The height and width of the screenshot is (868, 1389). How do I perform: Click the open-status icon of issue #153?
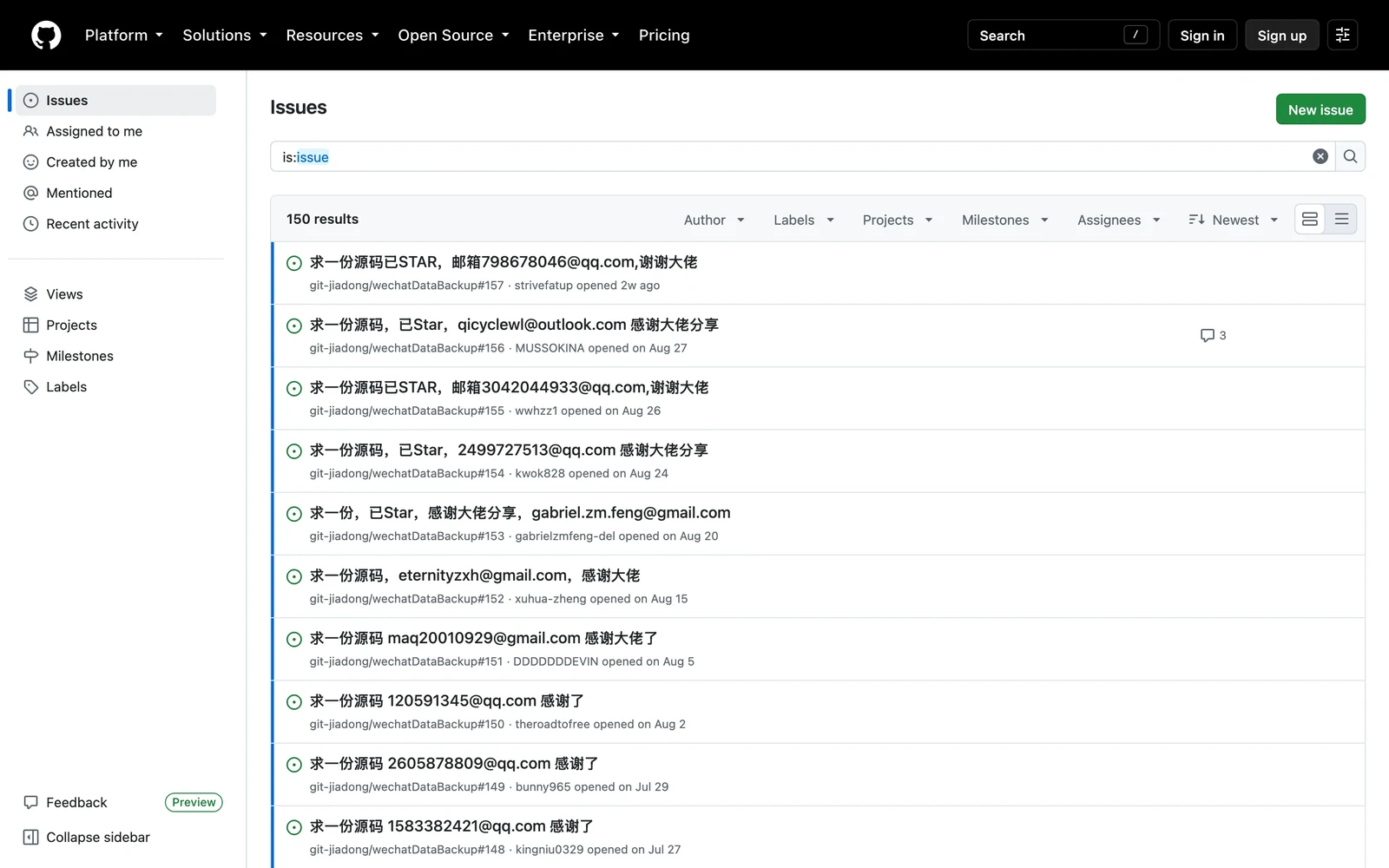pos(294,514)
